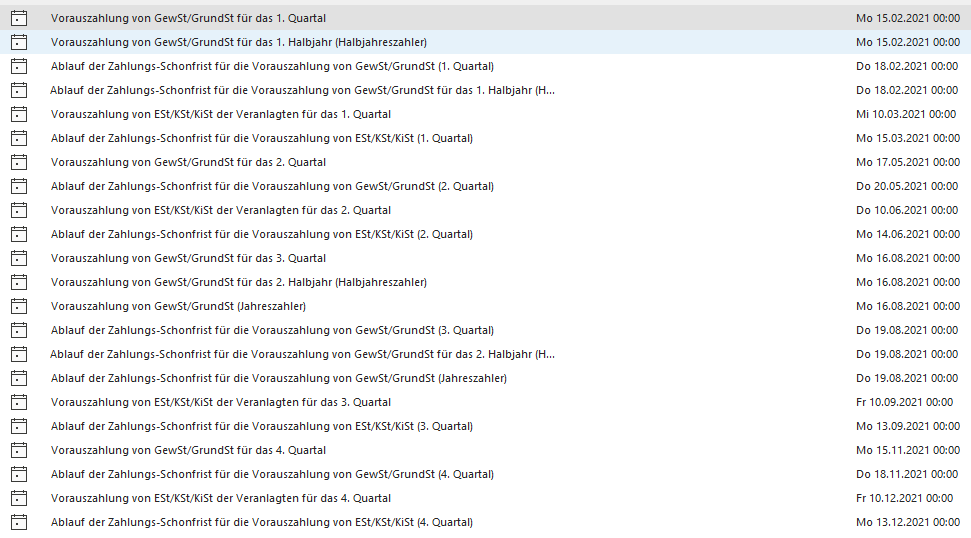Click calendar icon for GewSt/GrundSt 1. Quartal Vorauszahlung
The image size is (971, 538).
[x=18, y=18]
